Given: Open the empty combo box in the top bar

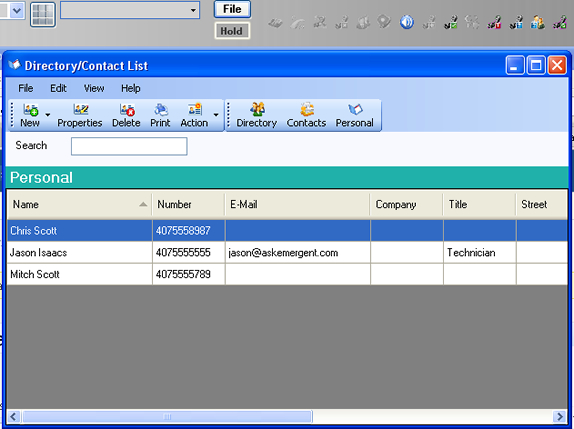Looking at the screenshot, I should tap(130, 10).
